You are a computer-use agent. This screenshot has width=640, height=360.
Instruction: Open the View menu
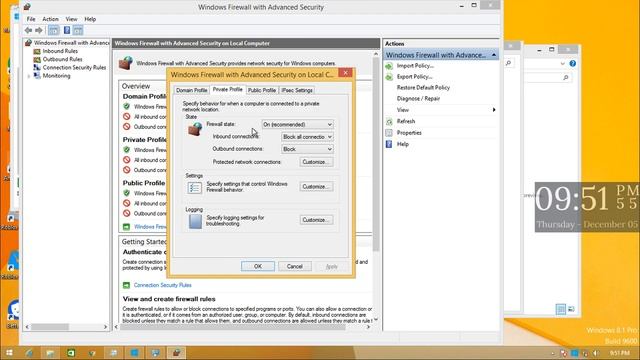click(71, 19)
